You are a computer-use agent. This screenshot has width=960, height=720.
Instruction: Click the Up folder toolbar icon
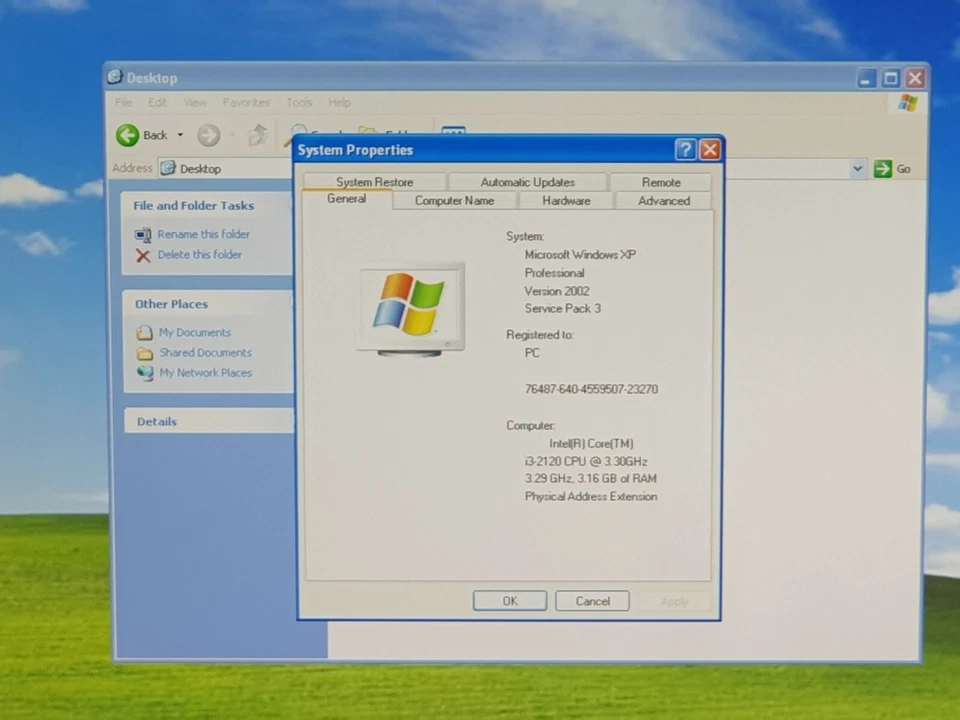tap(258, 135)
